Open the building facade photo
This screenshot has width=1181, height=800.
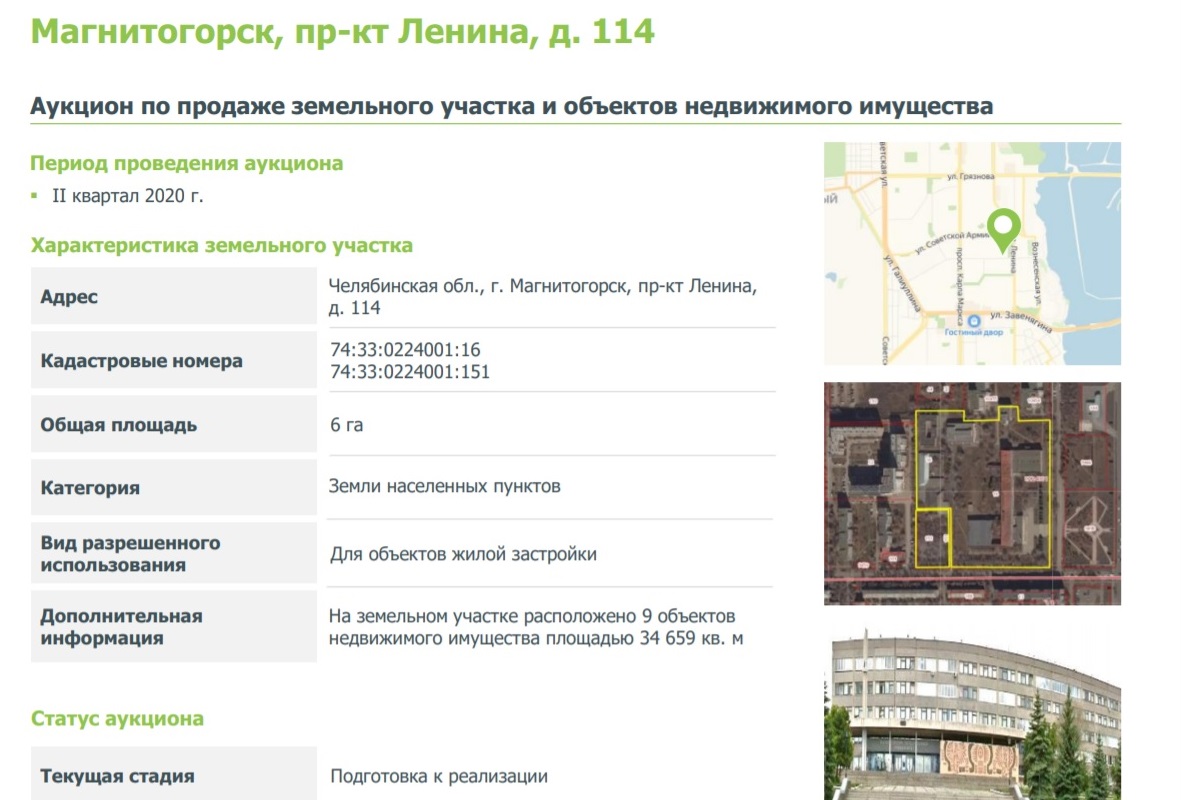point(972,712)
